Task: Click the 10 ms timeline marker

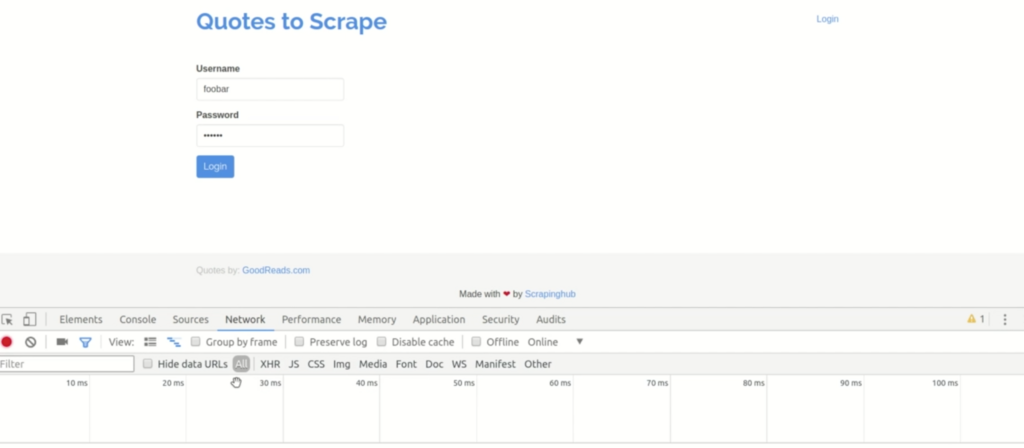Action: pos(76,383)
